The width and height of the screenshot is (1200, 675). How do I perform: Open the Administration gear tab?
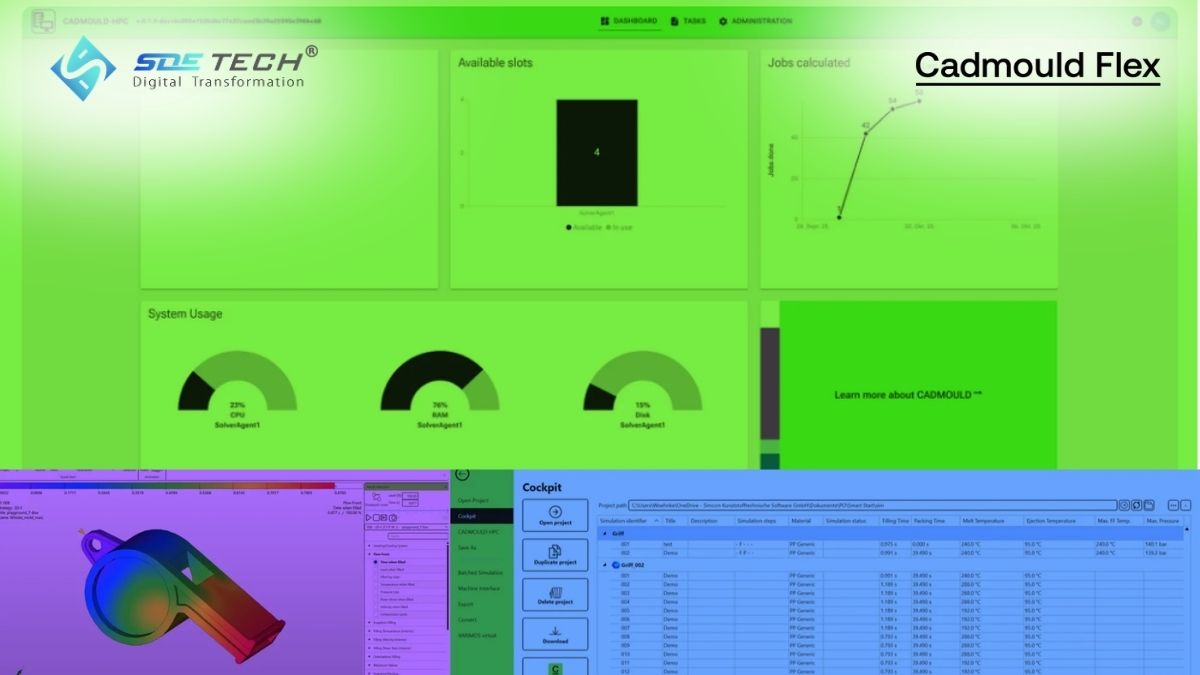pos(755,21)
